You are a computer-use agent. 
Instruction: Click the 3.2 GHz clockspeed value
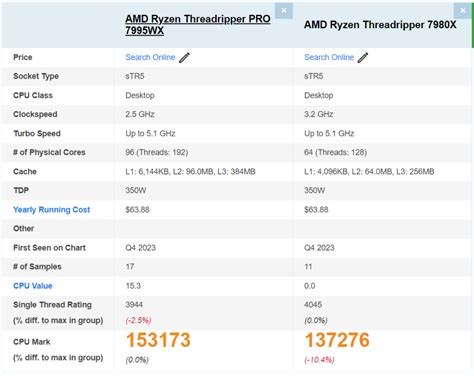318,114
